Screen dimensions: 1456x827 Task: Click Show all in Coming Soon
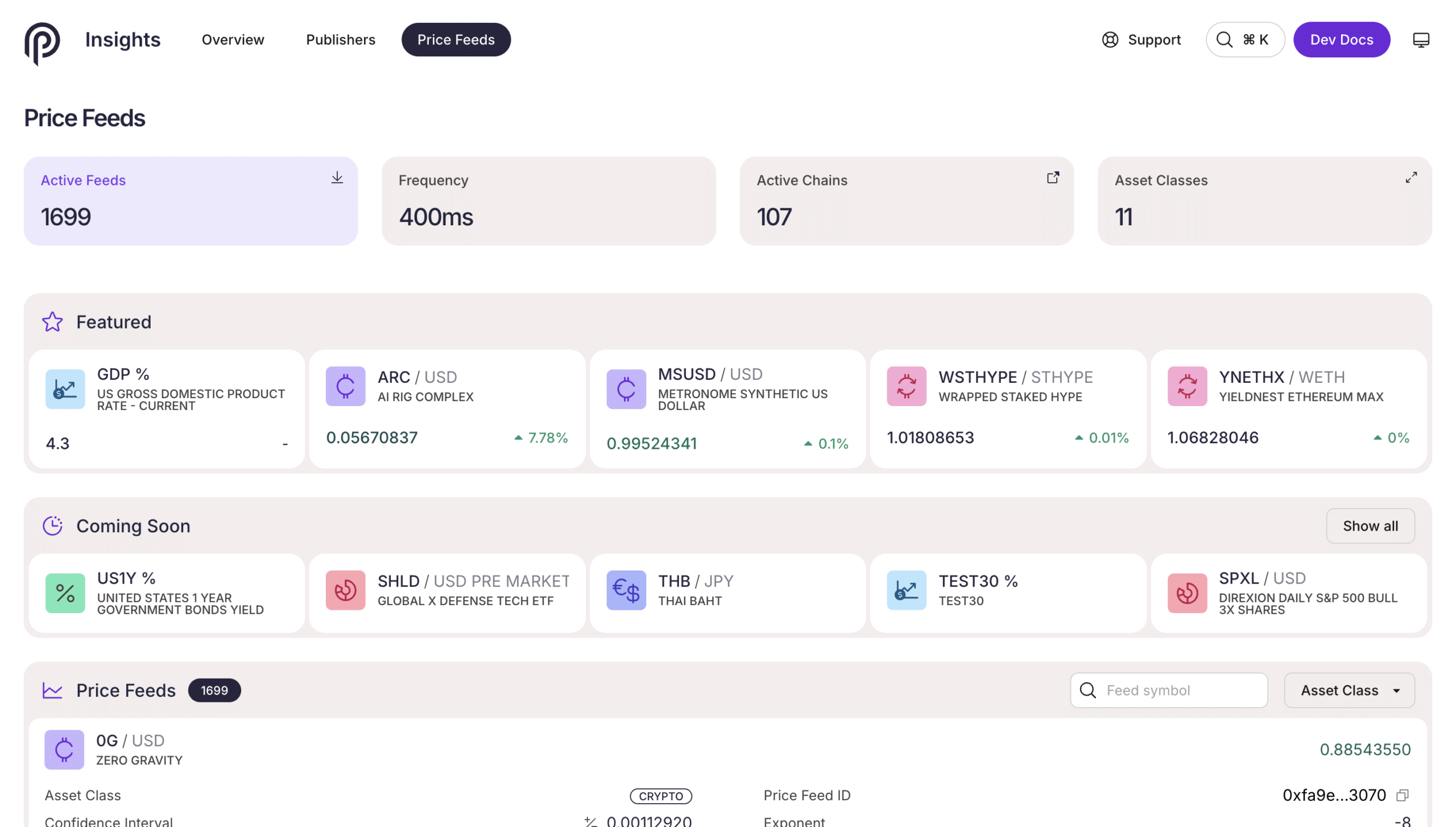(1370, 526)
